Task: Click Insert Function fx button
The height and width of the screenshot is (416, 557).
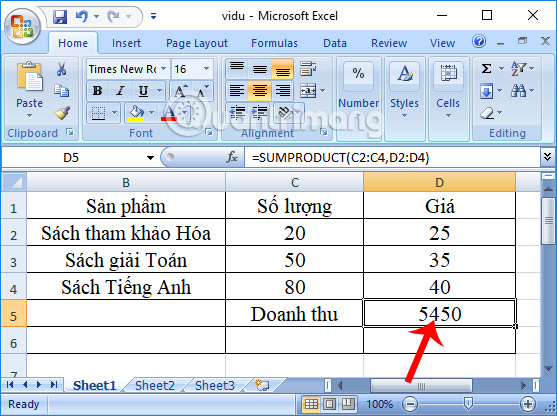Action: pyautogui.click(x=232, y=157)
